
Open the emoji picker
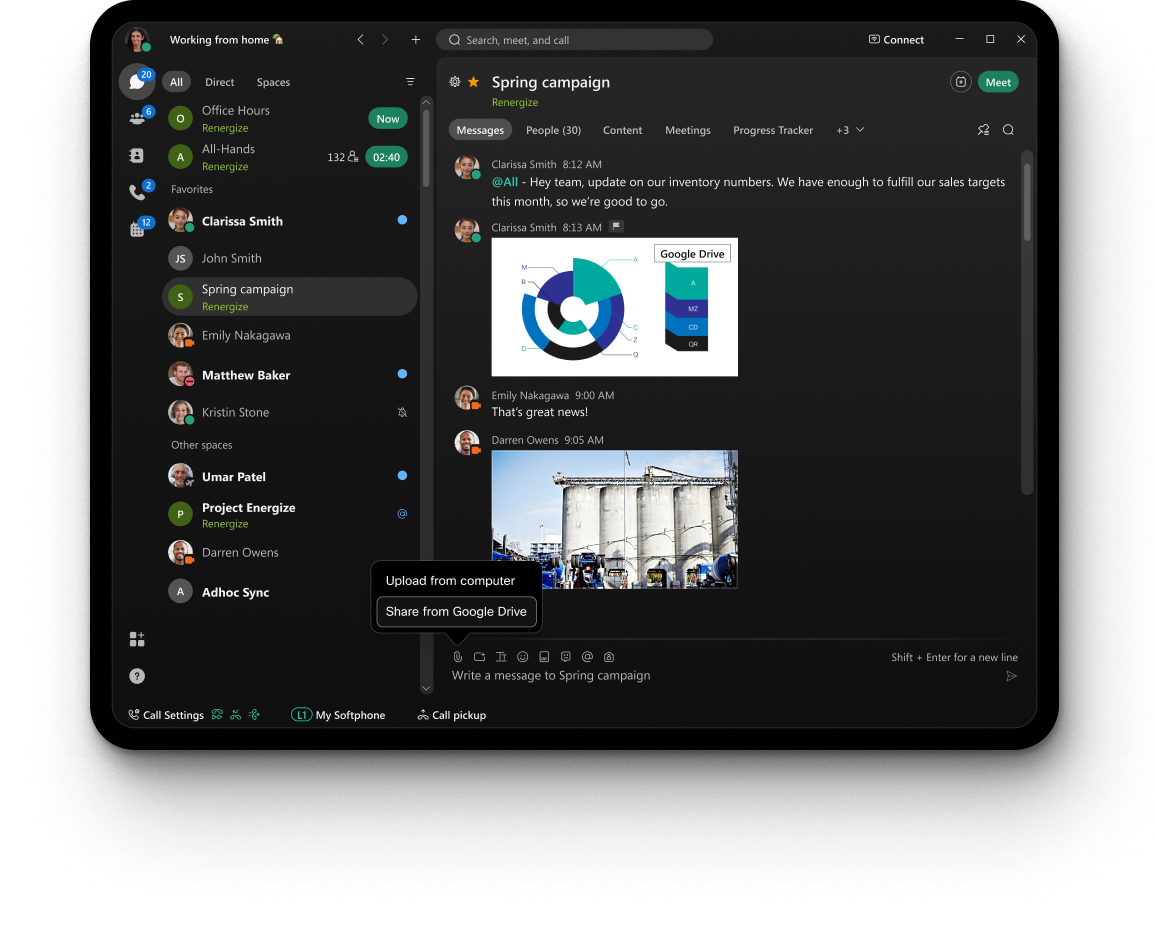[522, 657]
